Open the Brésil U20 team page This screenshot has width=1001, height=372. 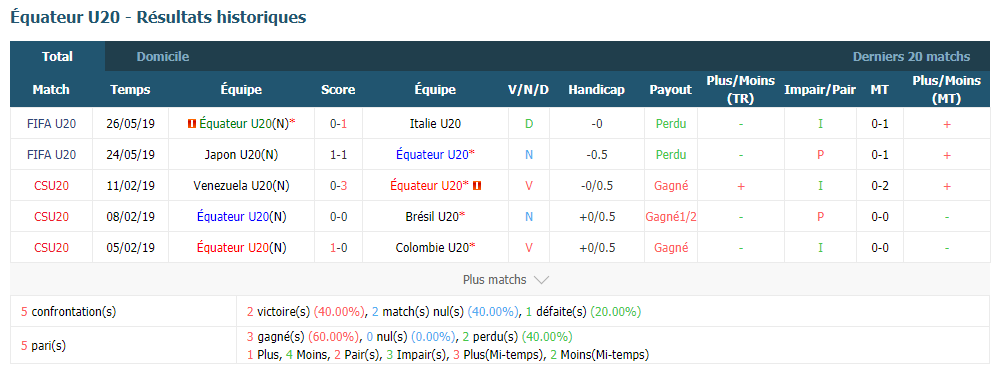click(432, 216)
